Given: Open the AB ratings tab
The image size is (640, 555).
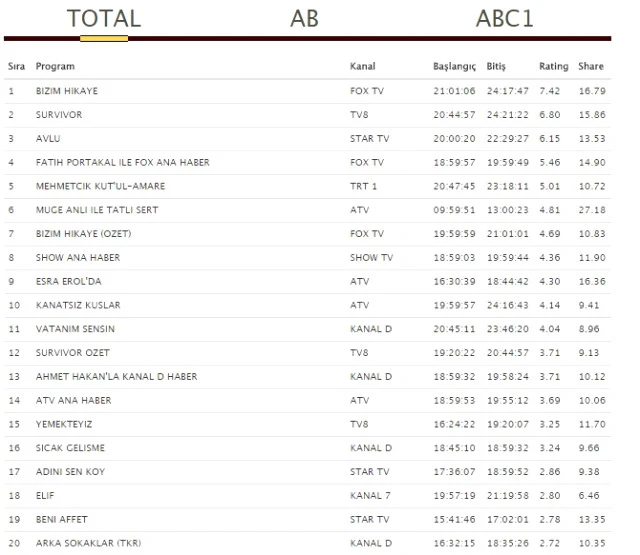Looking at the screenshot, I should pyautogui.click(x=305, y=18).
